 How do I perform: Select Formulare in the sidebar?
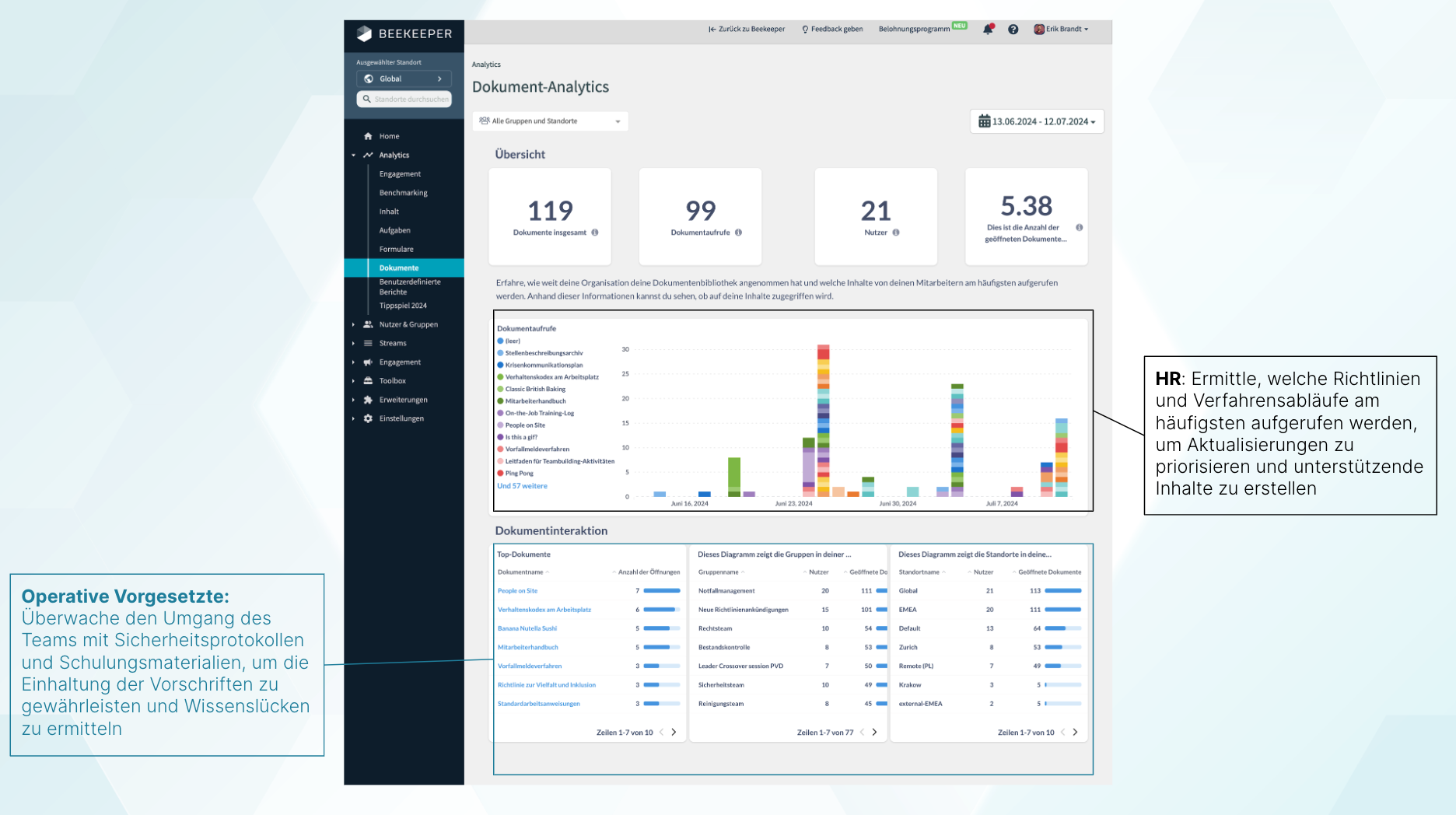coord(396,249)
